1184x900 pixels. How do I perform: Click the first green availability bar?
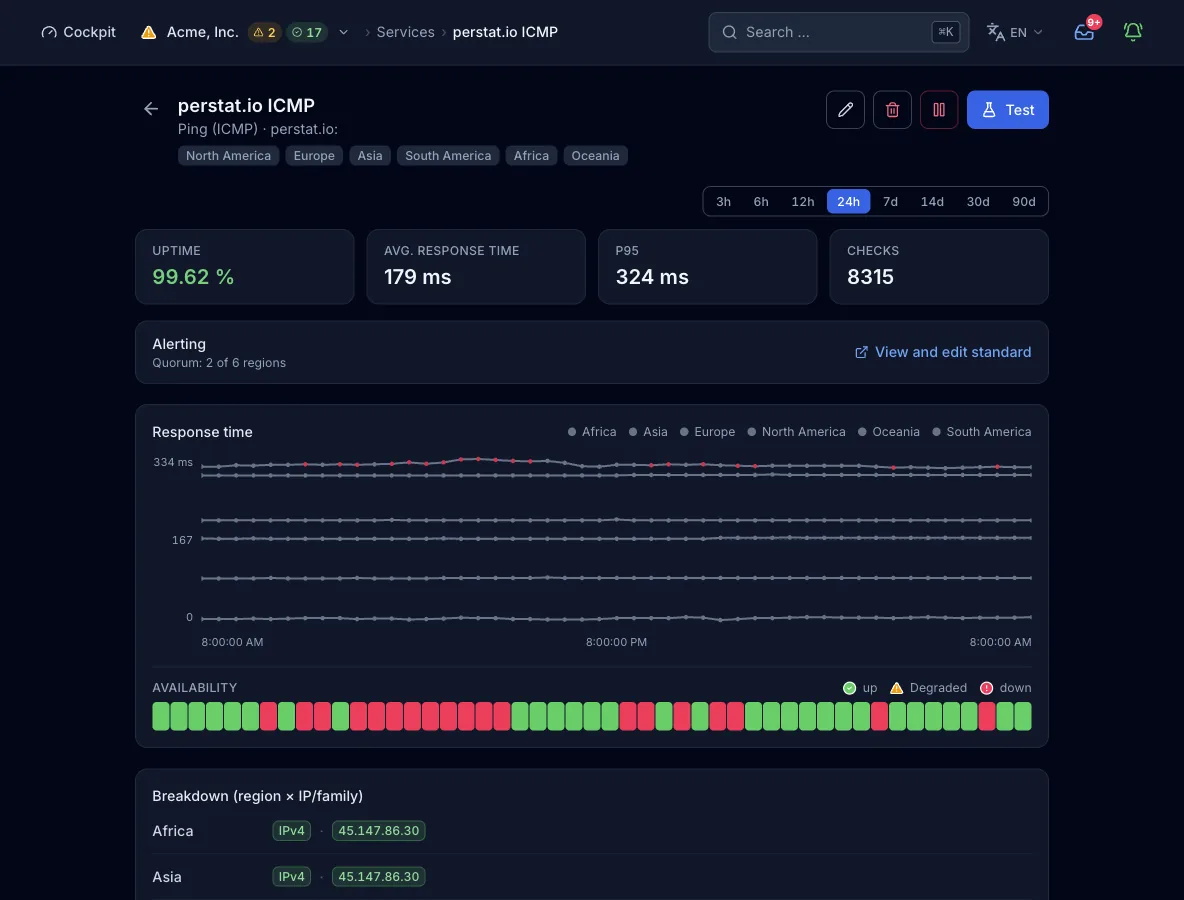[161, 716]
